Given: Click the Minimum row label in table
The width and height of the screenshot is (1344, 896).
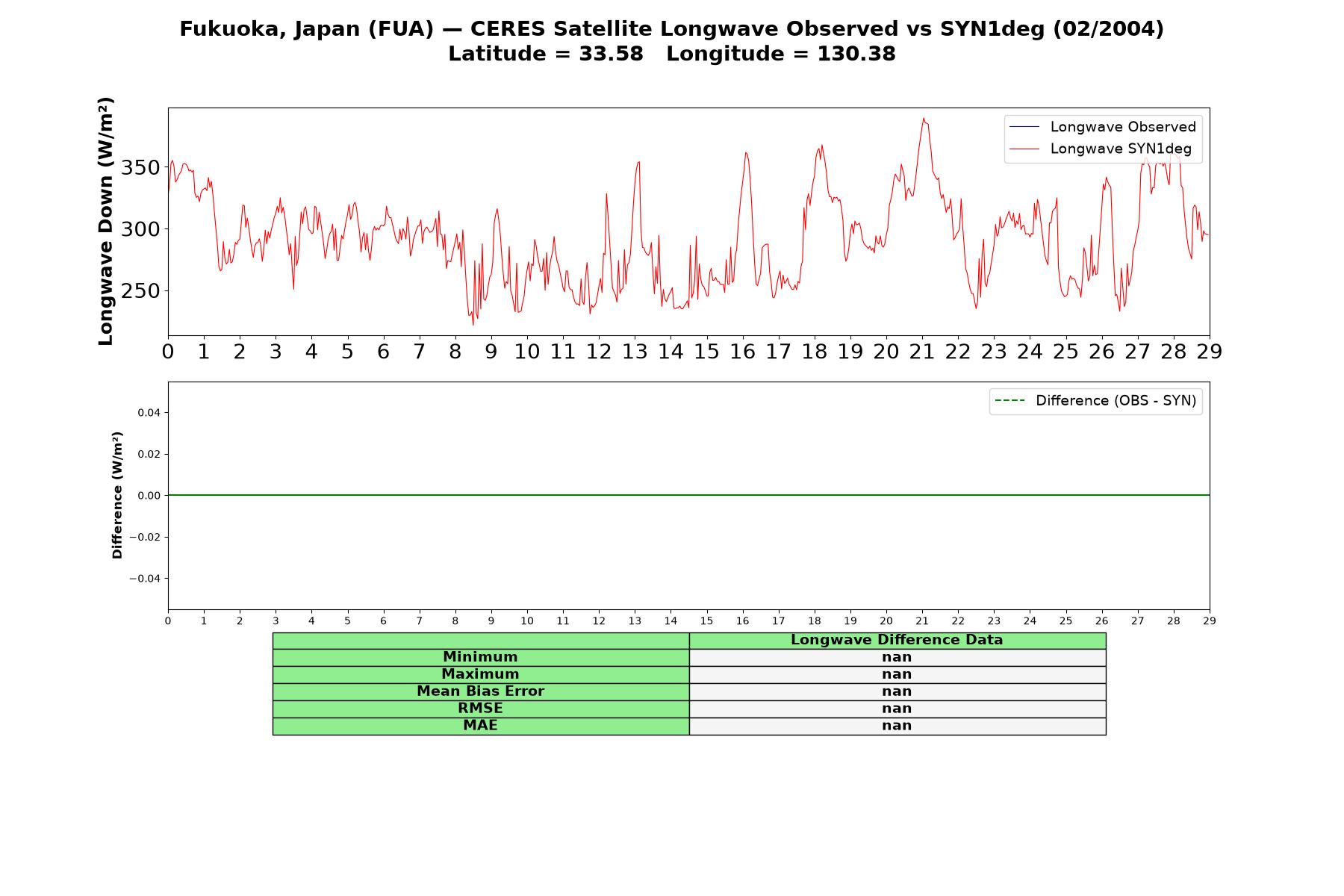Looking at the screenshot, I should (x=481, y=657).
